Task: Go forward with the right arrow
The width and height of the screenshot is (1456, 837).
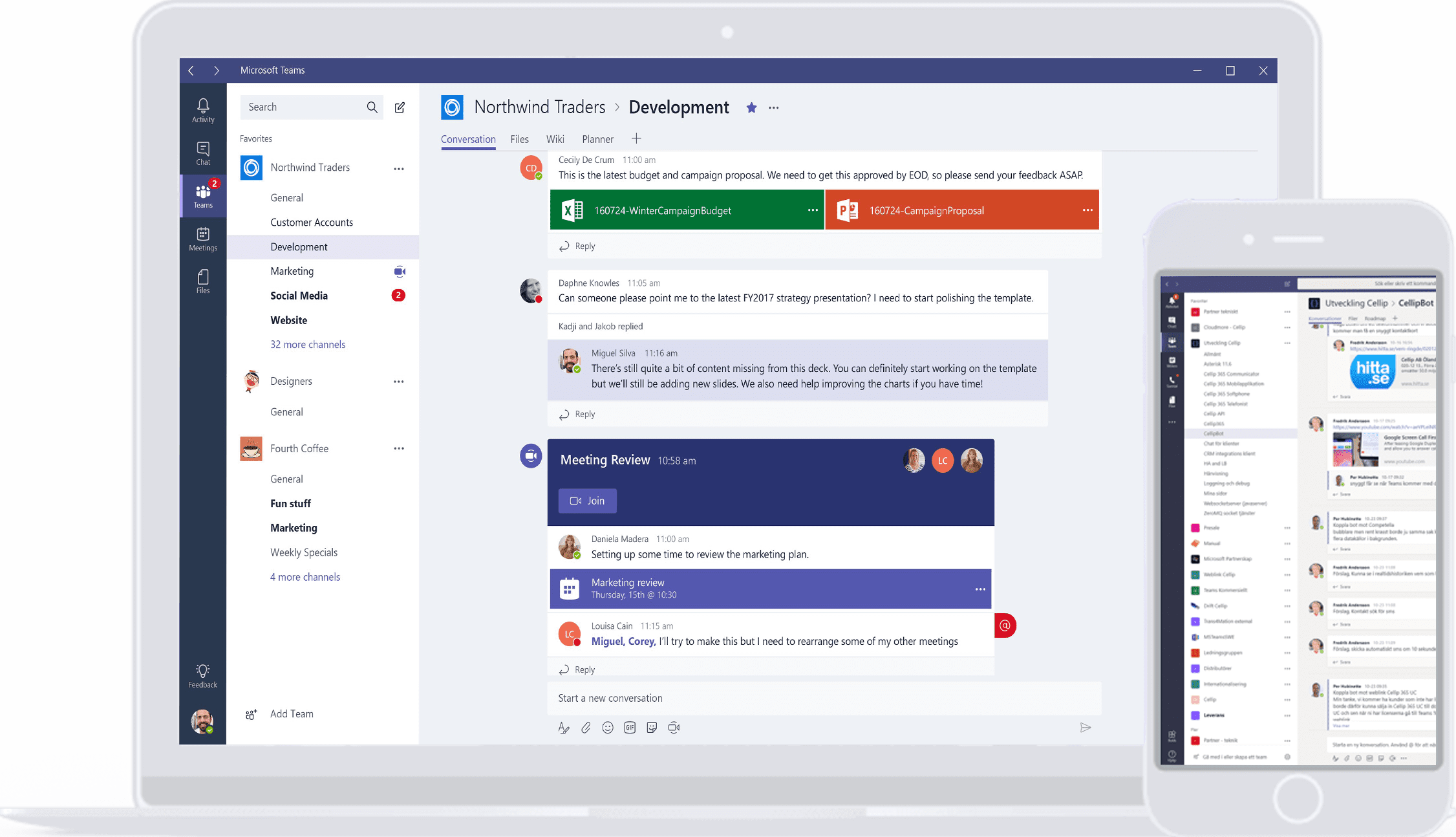Action: 217,71
